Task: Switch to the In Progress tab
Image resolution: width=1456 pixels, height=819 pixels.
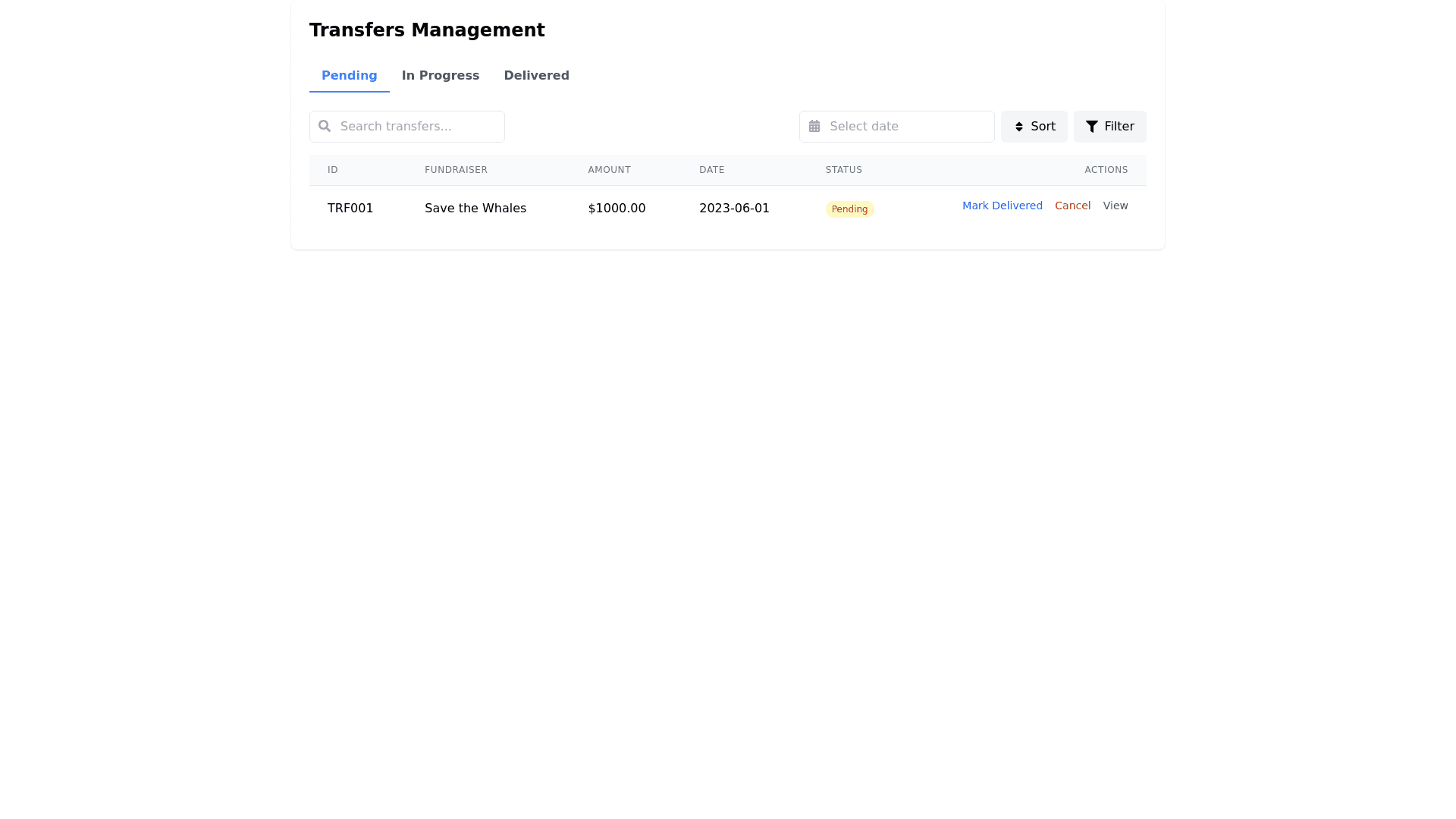Action: coord(440,76)
